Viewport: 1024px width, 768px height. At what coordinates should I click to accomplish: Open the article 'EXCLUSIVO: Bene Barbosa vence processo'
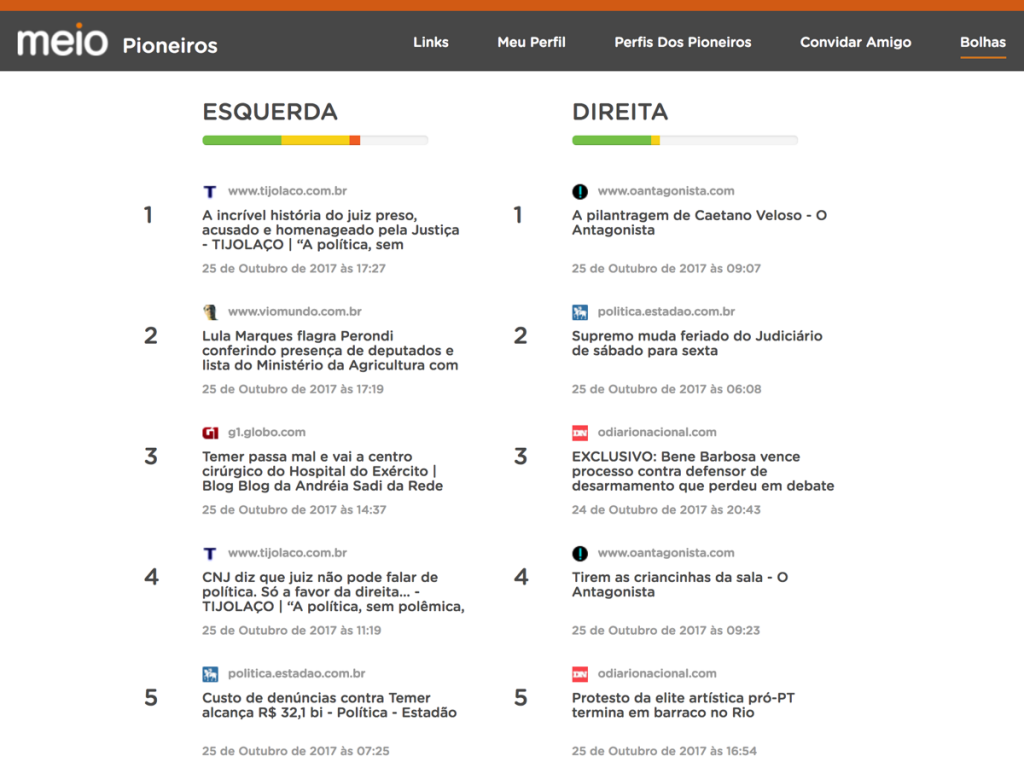coord(703,471)
